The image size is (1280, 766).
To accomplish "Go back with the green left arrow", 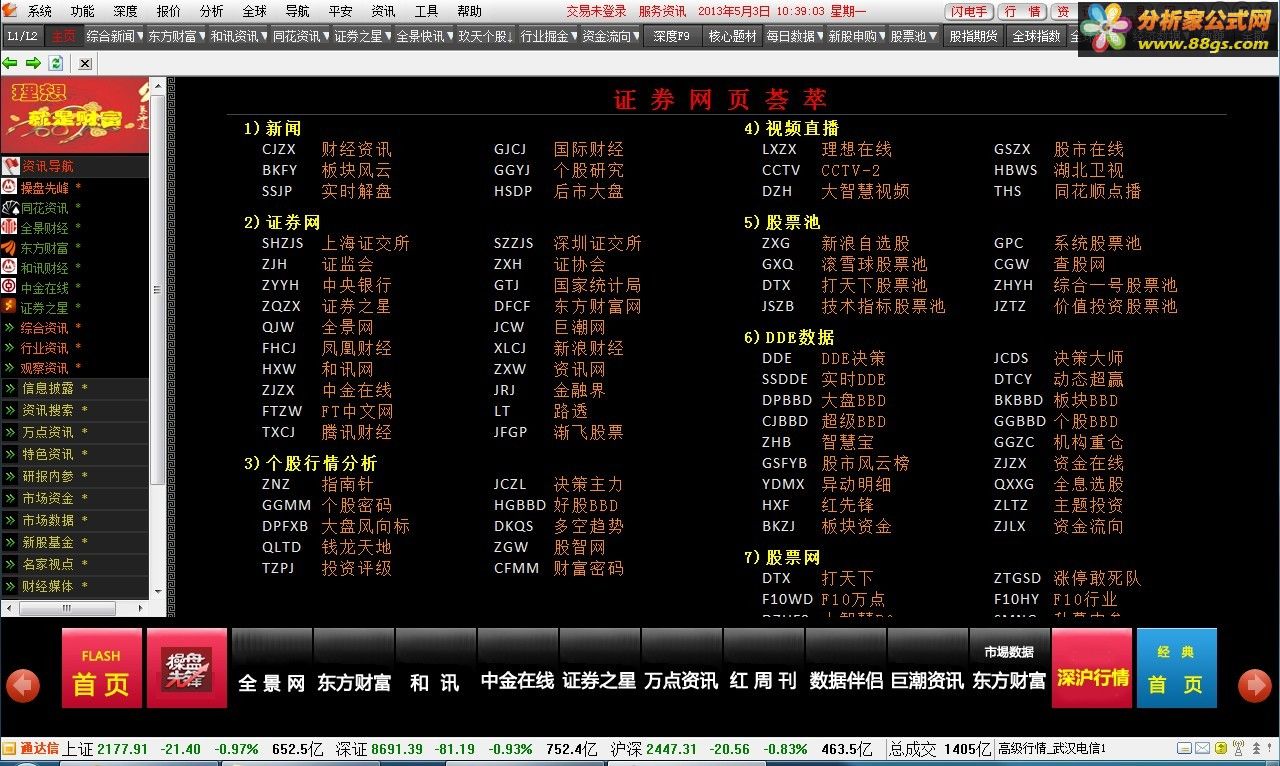I will 10,63.
